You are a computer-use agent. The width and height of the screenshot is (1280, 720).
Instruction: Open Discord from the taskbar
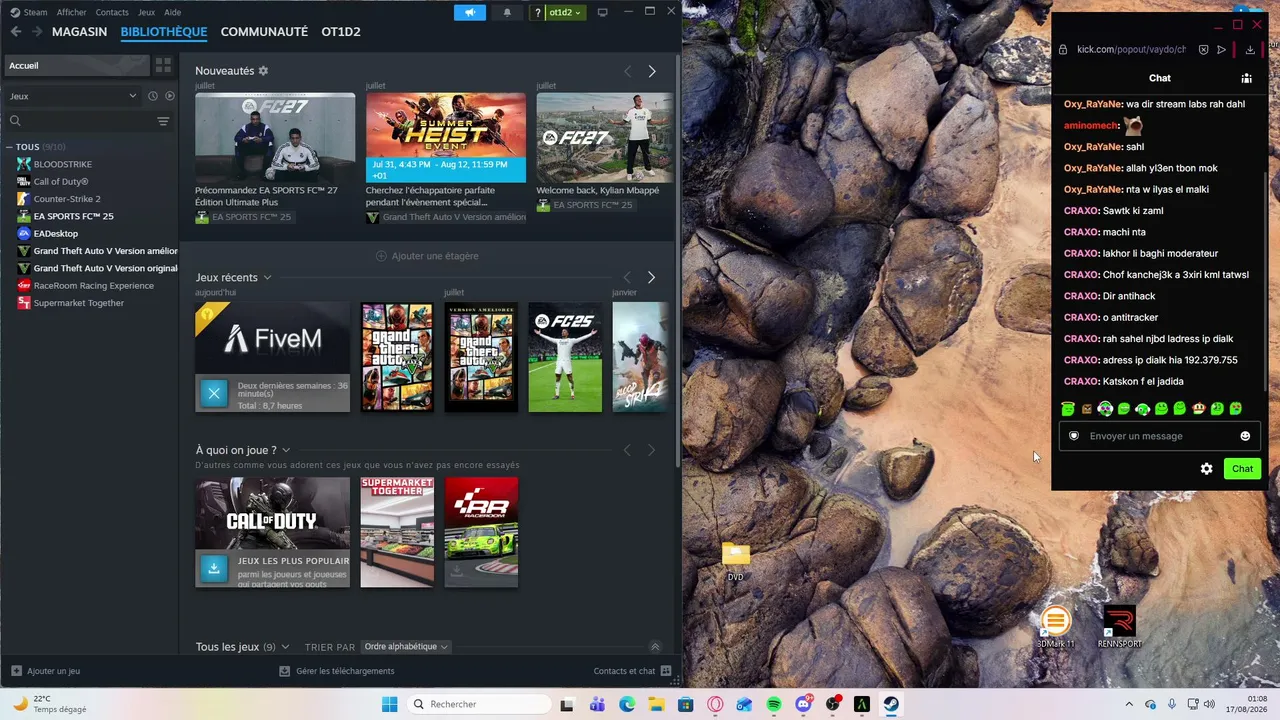[803, 704]
